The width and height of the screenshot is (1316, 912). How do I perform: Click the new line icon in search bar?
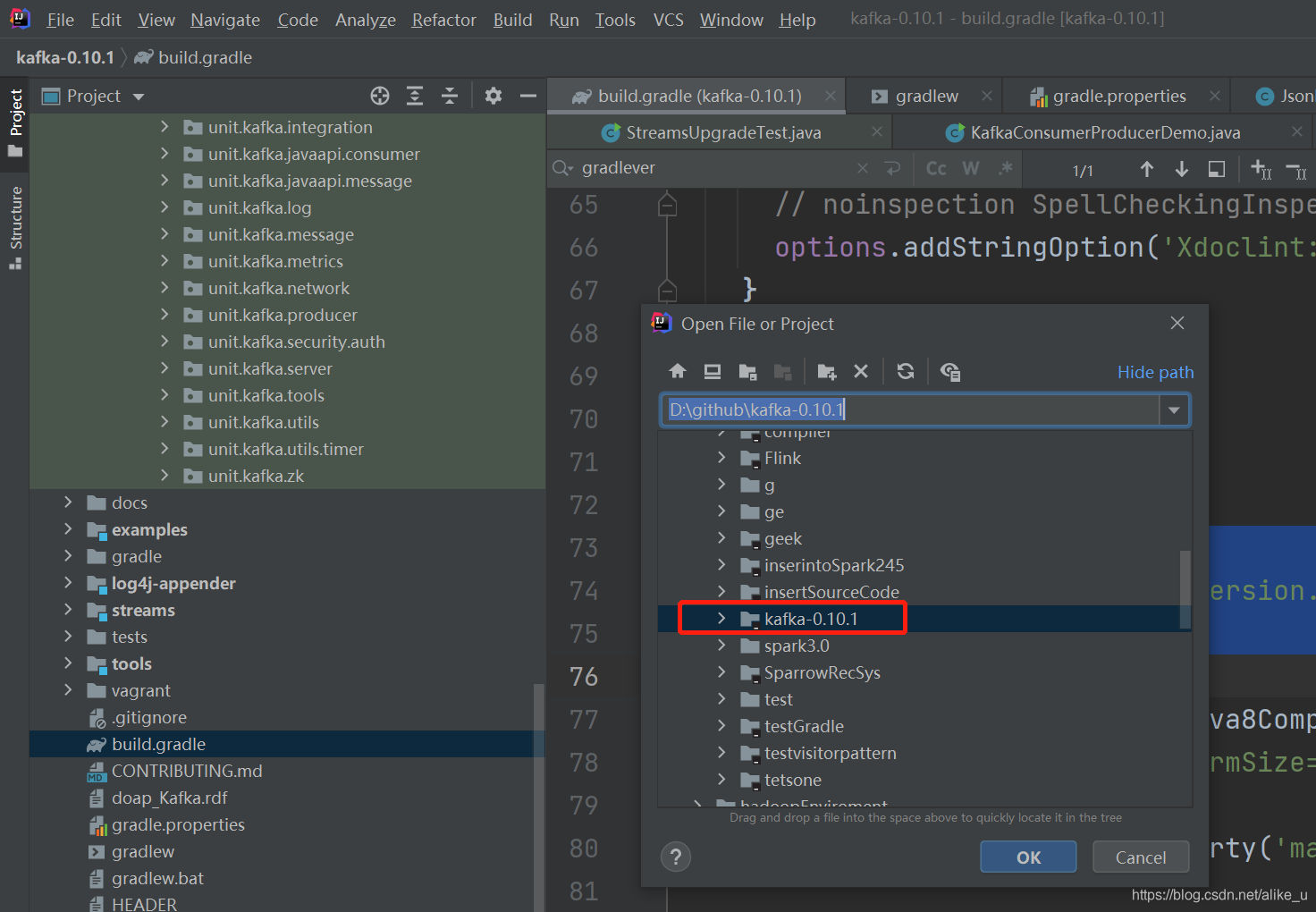coord(892,168)
